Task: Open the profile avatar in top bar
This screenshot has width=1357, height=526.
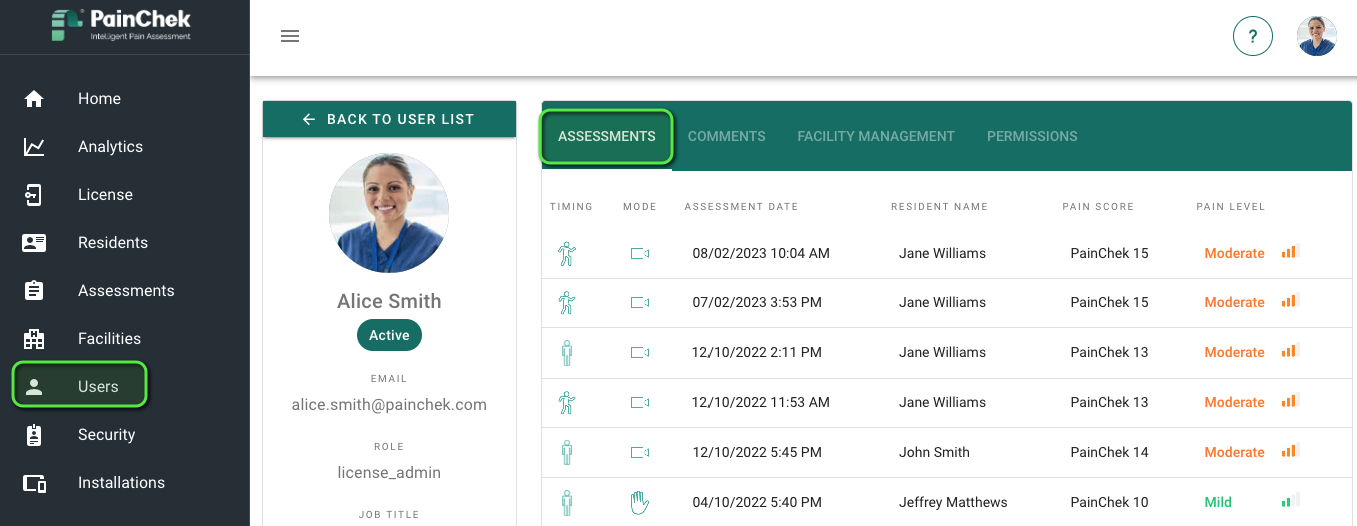Action: pyautogui.click(x=1317, y=36)
